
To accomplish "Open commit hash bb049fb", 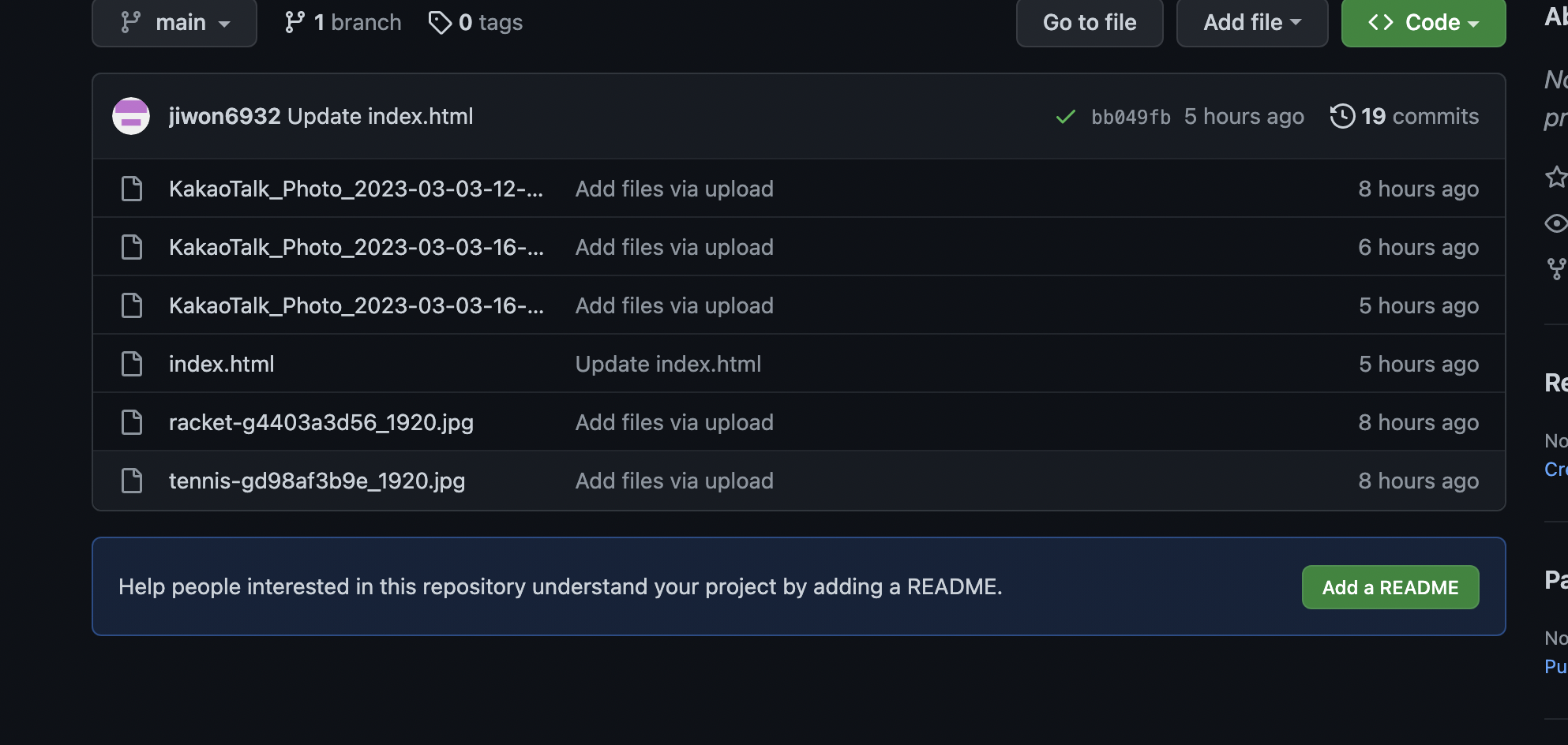I will [x=1131, y=117].
